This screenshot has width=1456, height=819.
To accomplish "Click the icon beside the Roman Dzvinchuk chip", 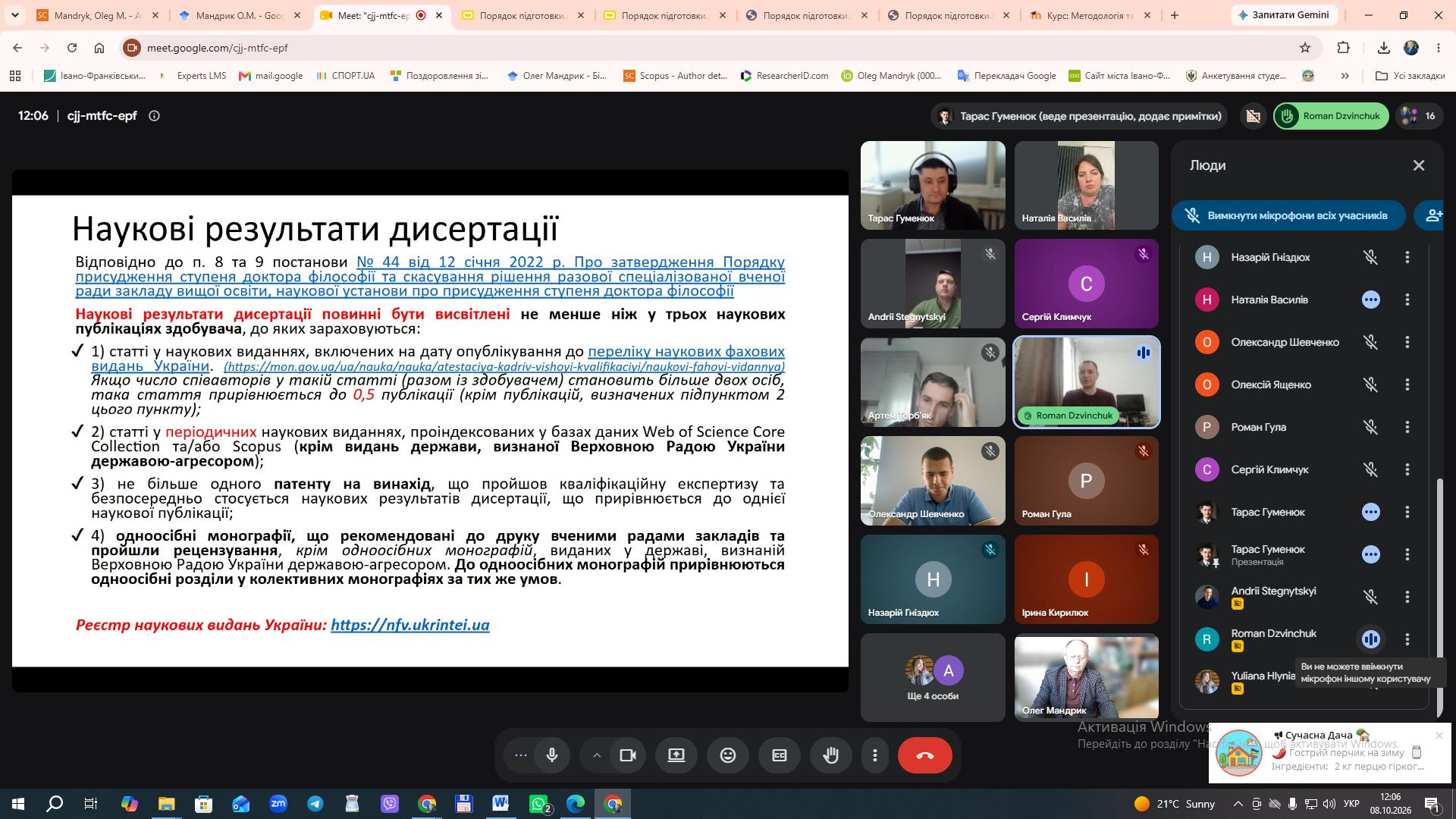I will pyautogui.click(x=1253, y=116).
